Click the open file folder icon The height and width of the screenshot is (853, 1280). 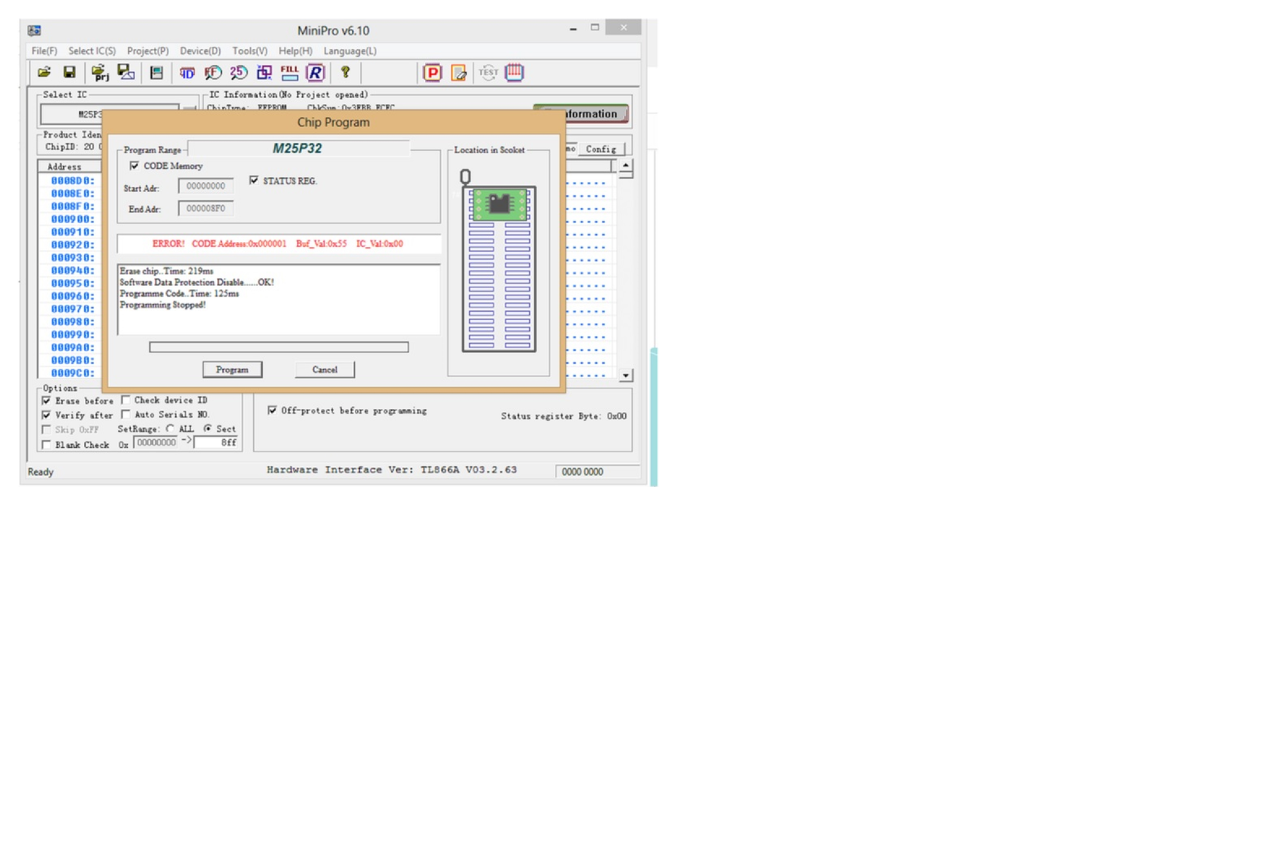pos(44,72)
